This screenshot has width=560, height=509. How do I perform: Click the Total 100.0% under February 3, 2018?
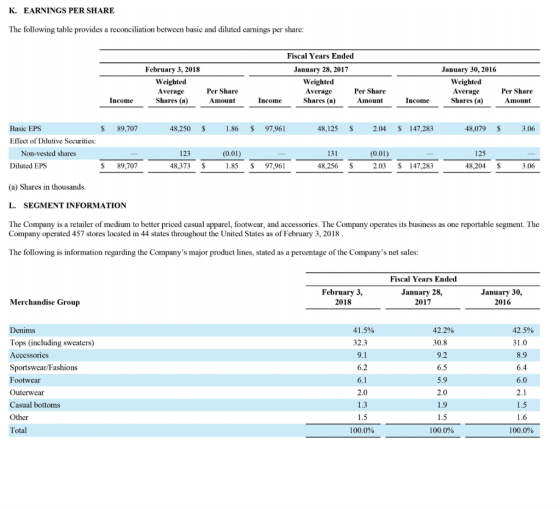pos(362,430)
